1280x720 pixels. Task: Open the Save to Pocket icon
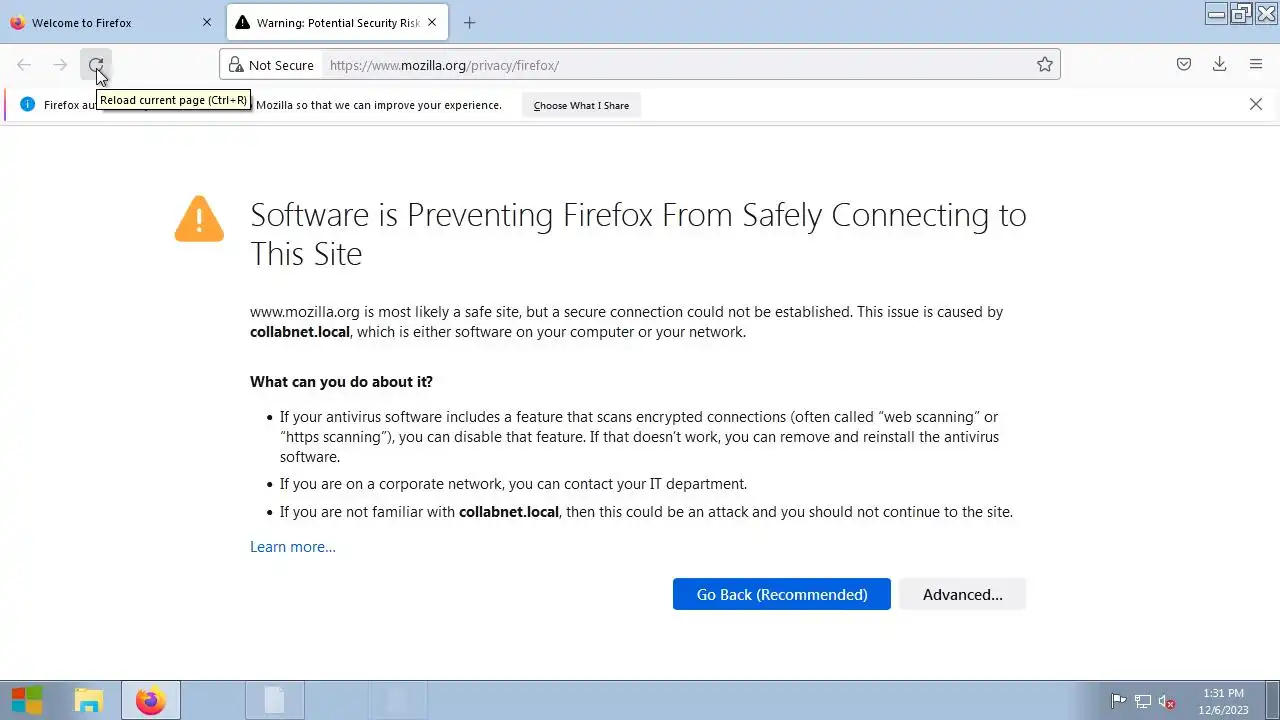[x=1184, y=65]
